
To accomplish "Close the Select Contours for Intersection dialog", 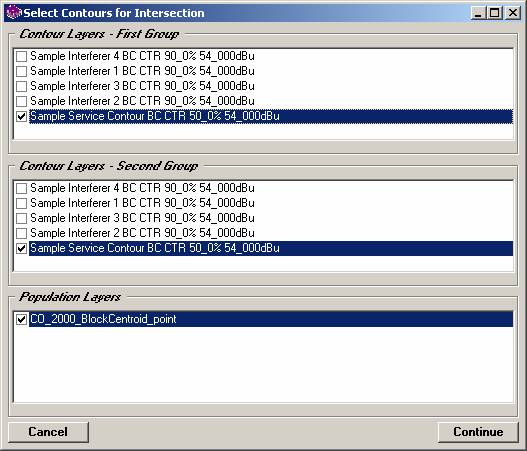I will (513, 13).
